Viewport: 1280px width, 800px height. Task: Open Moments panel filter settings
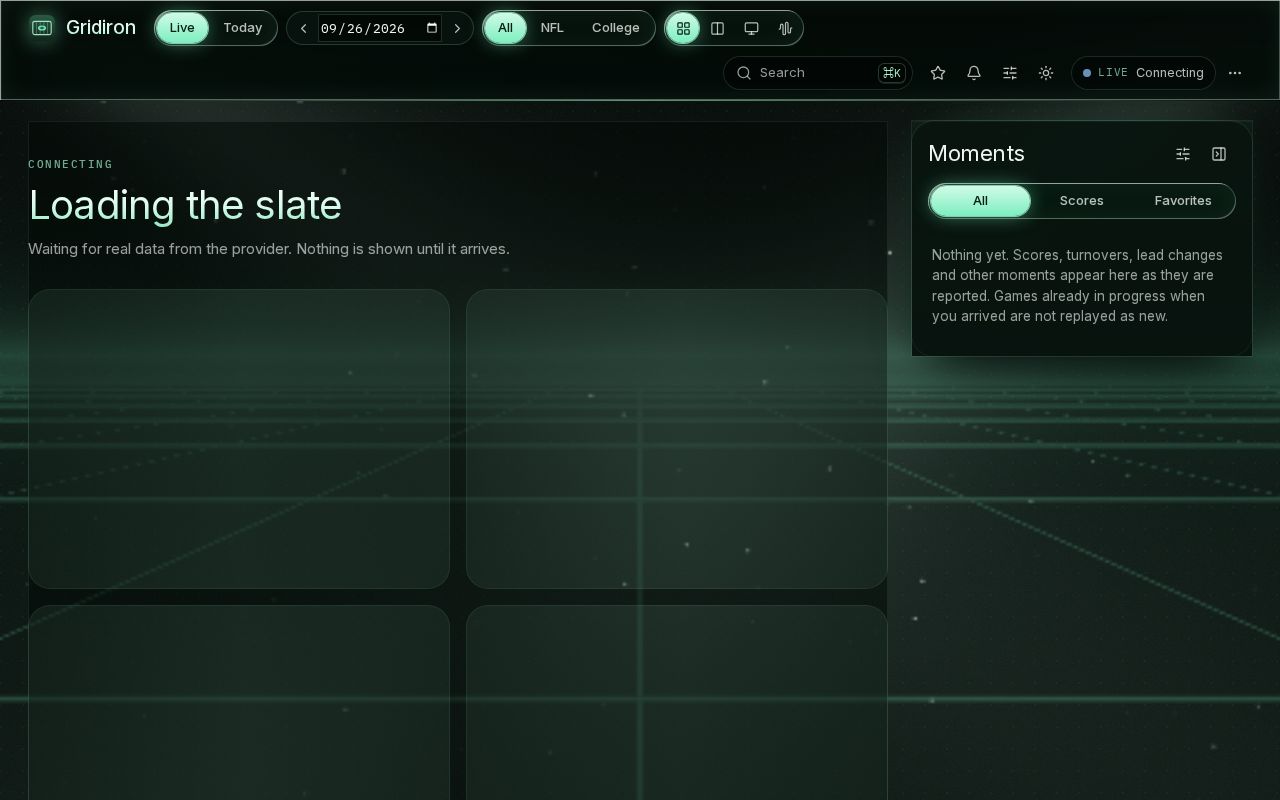tap(1183, 154)
